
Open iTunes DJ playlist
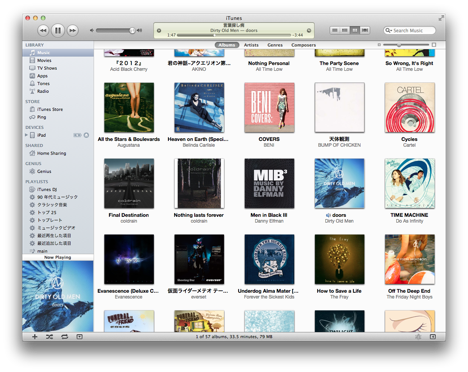click(58, 189)
